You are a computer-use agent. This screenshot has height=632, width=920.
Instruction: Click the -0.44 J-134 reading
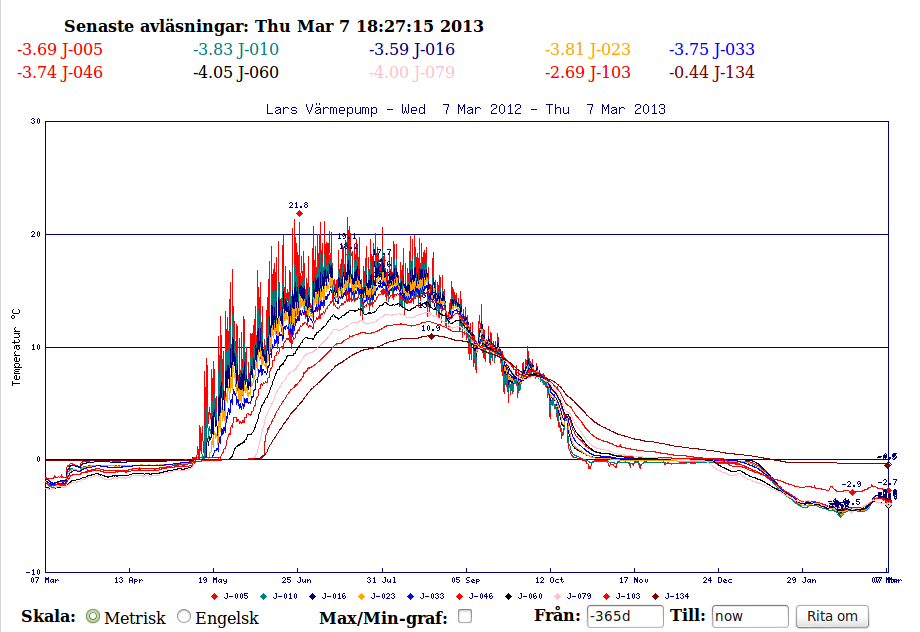click(x=712, y=72)
